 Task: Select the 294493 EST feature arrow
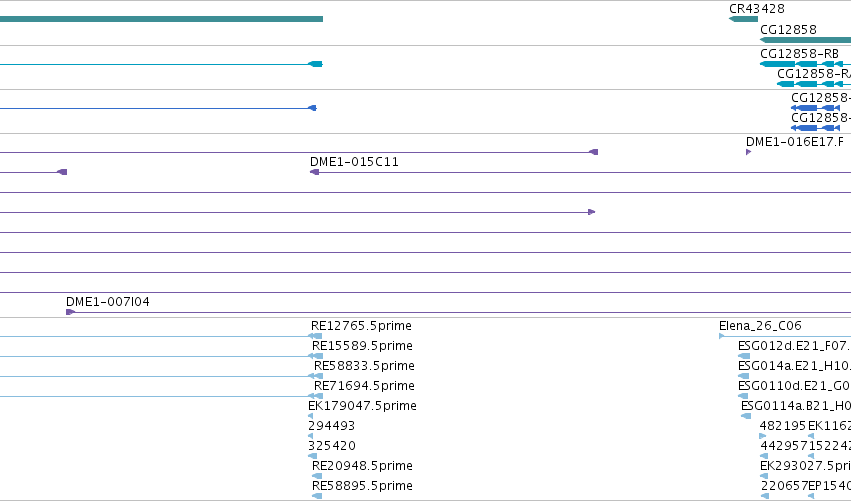[x=310, y=436]
